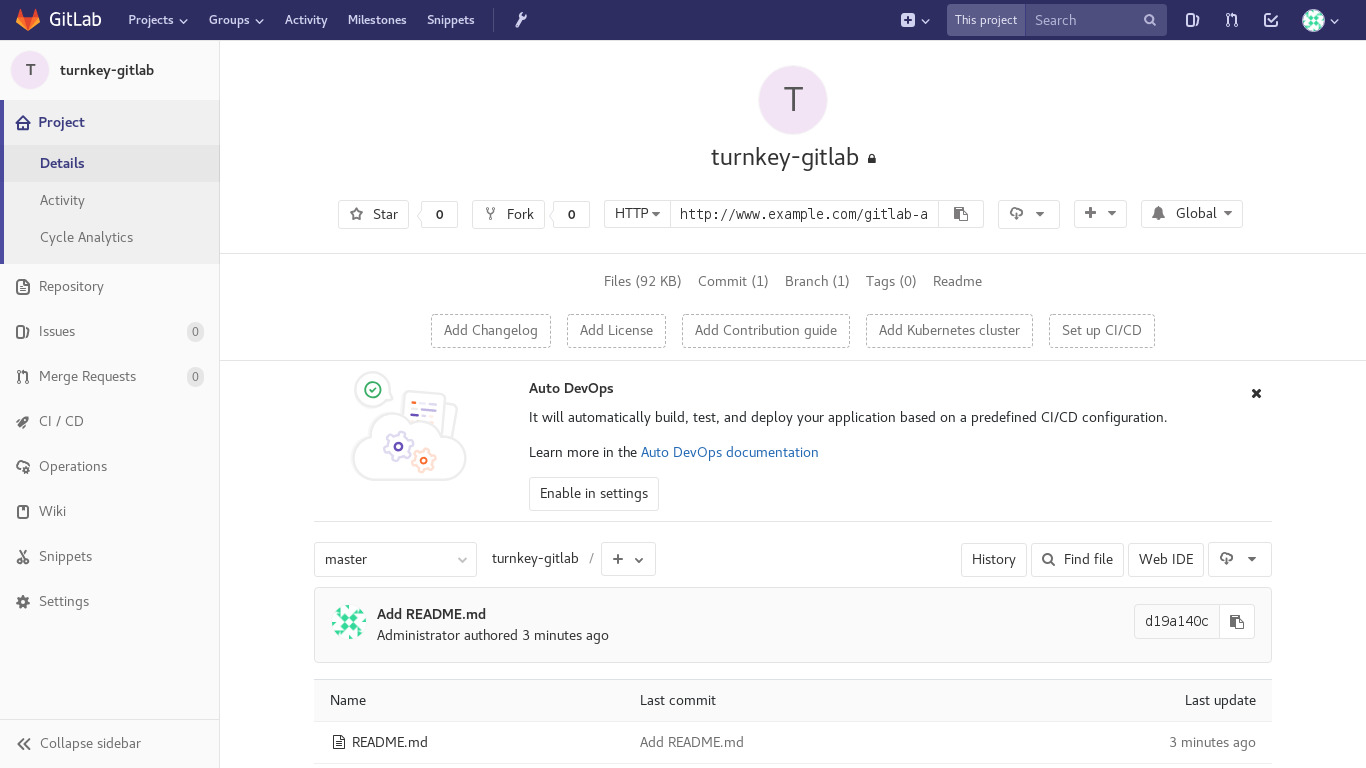Open the master branch selector dropdown

click(395, 559)
